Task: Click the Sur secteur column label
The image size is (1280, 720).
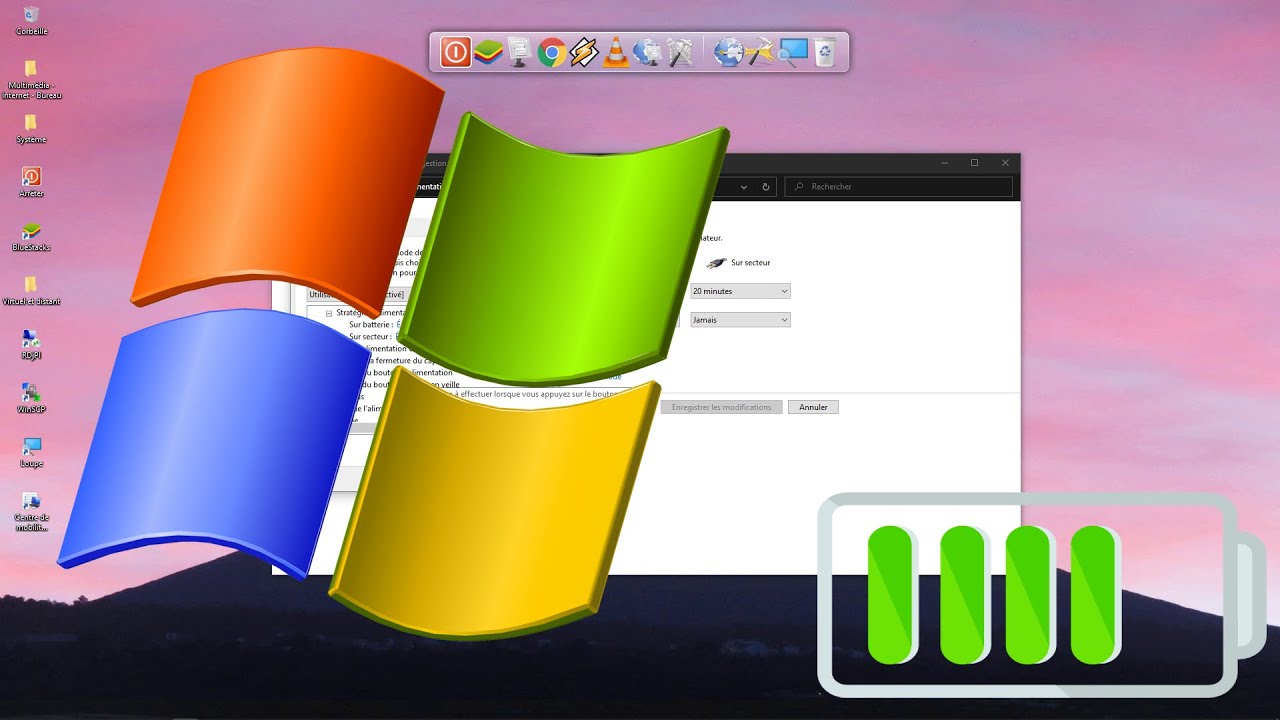Action: [x=751, y=263]
